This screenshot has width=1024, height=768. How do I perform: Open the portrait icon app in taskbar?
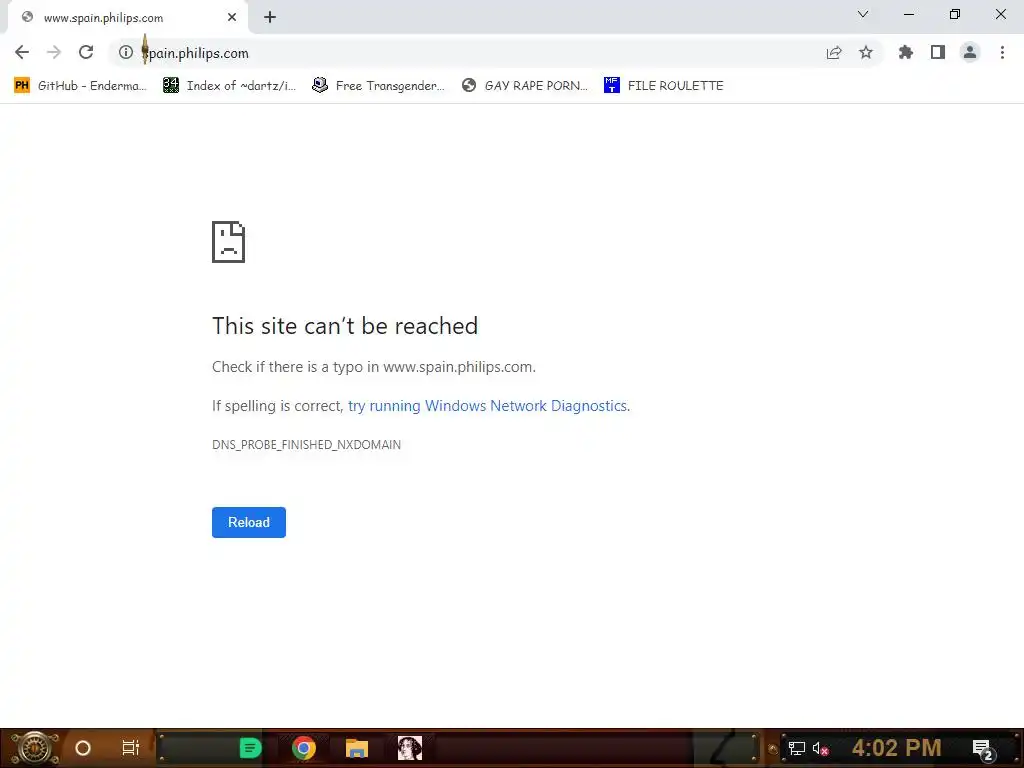tap(409, 748)
